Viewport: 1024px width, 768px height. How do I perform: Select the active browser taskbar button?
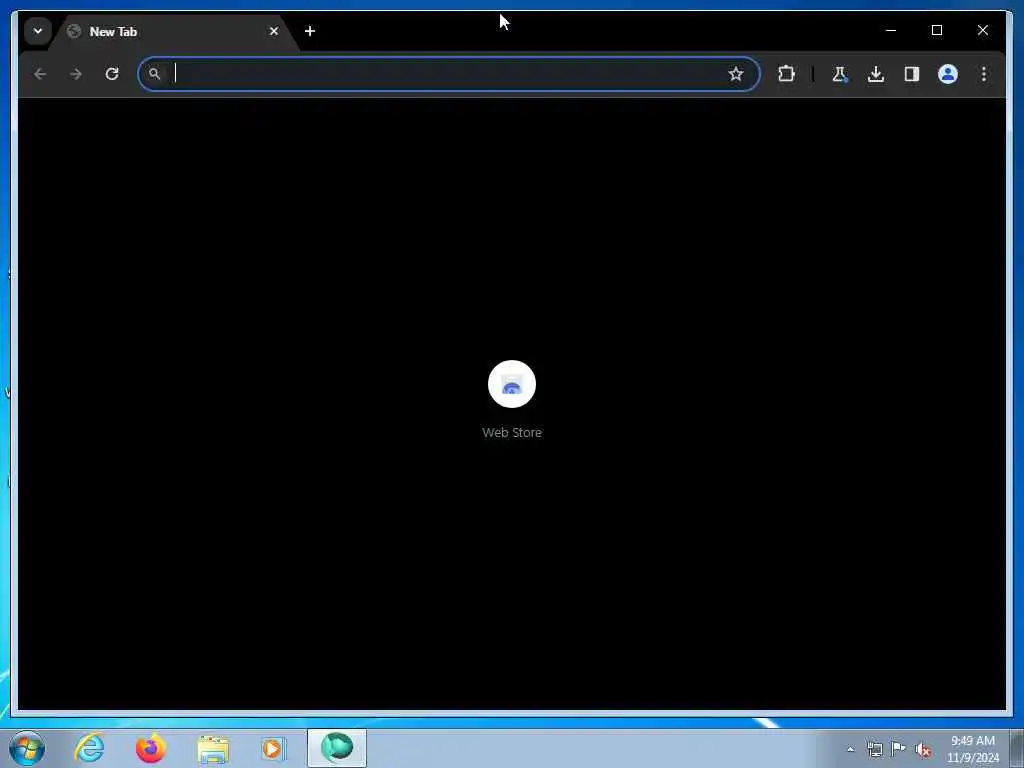pyautogui.click(x=337, y=748)
